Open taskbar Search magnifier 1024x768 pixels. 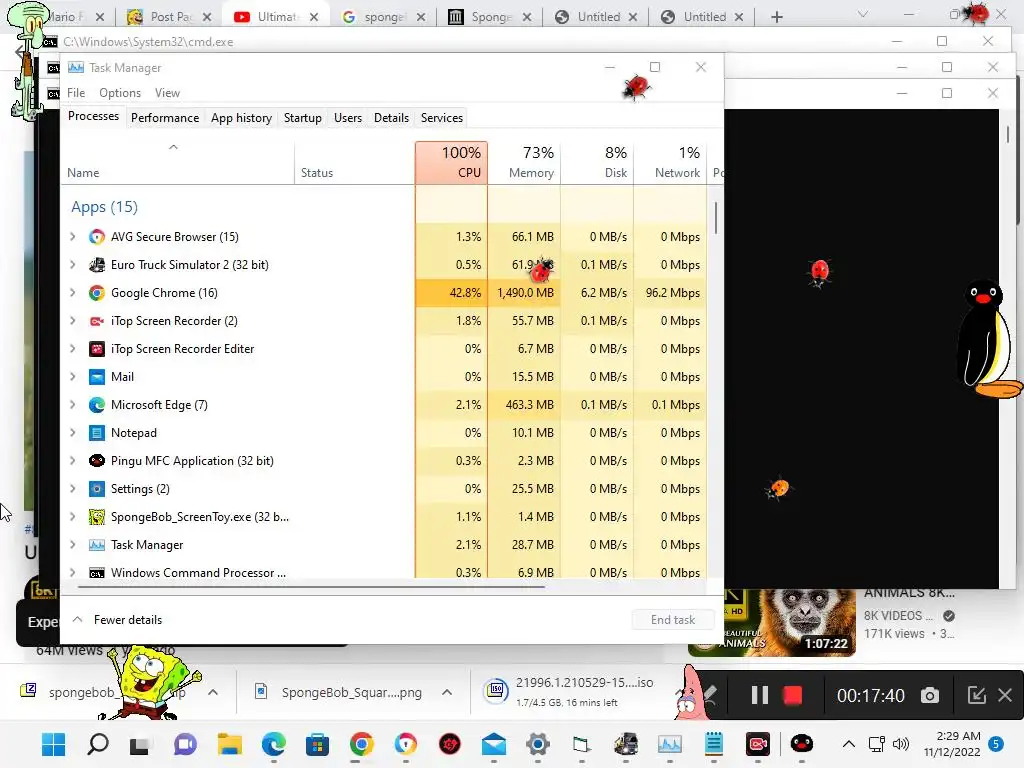tap(98, 744)
